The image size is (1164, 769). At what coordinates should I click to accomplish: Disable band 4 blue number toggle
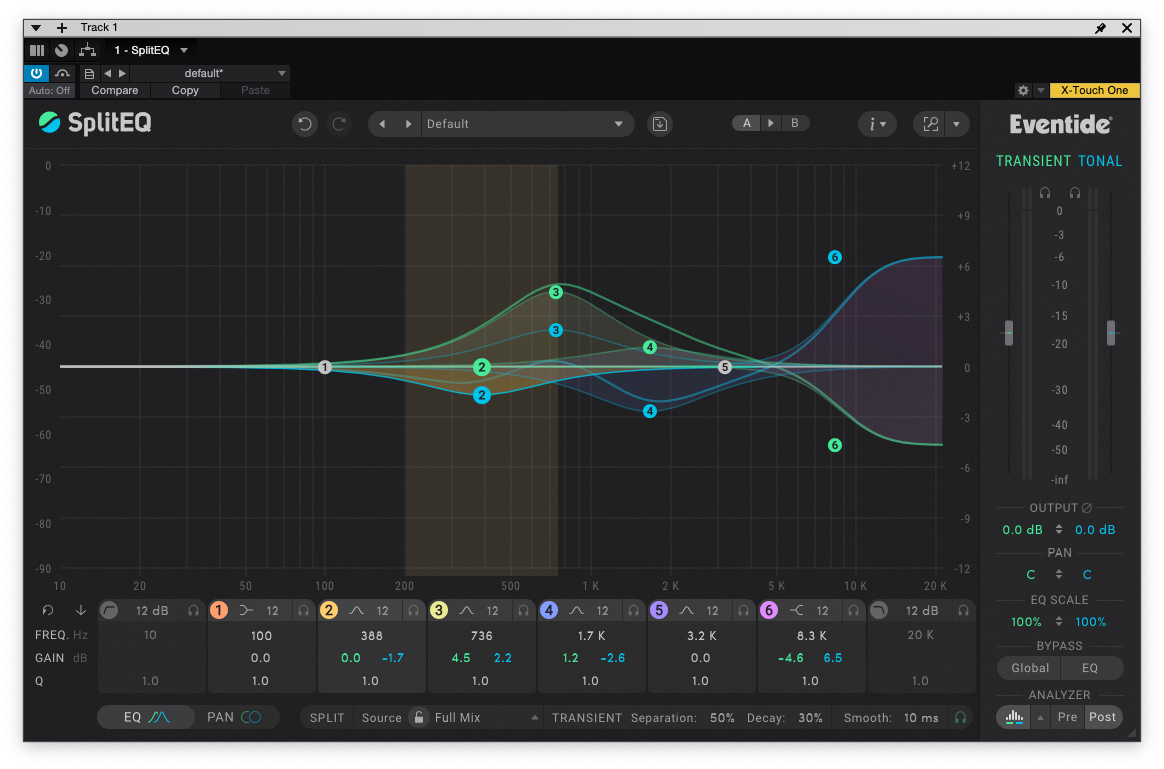click(x=549, y=610)
